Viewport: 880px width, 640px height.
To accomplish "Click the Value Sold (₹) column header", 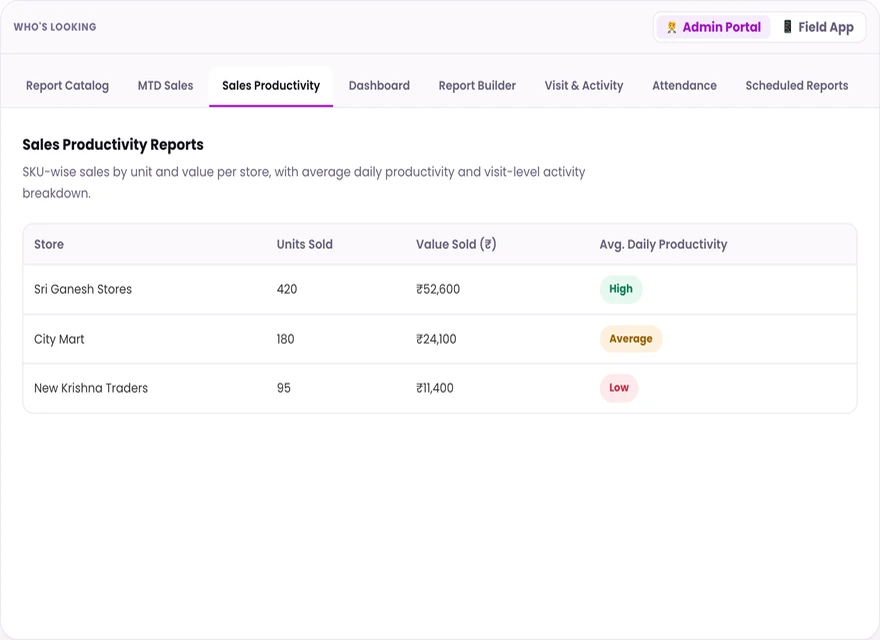I will point(456,244).
